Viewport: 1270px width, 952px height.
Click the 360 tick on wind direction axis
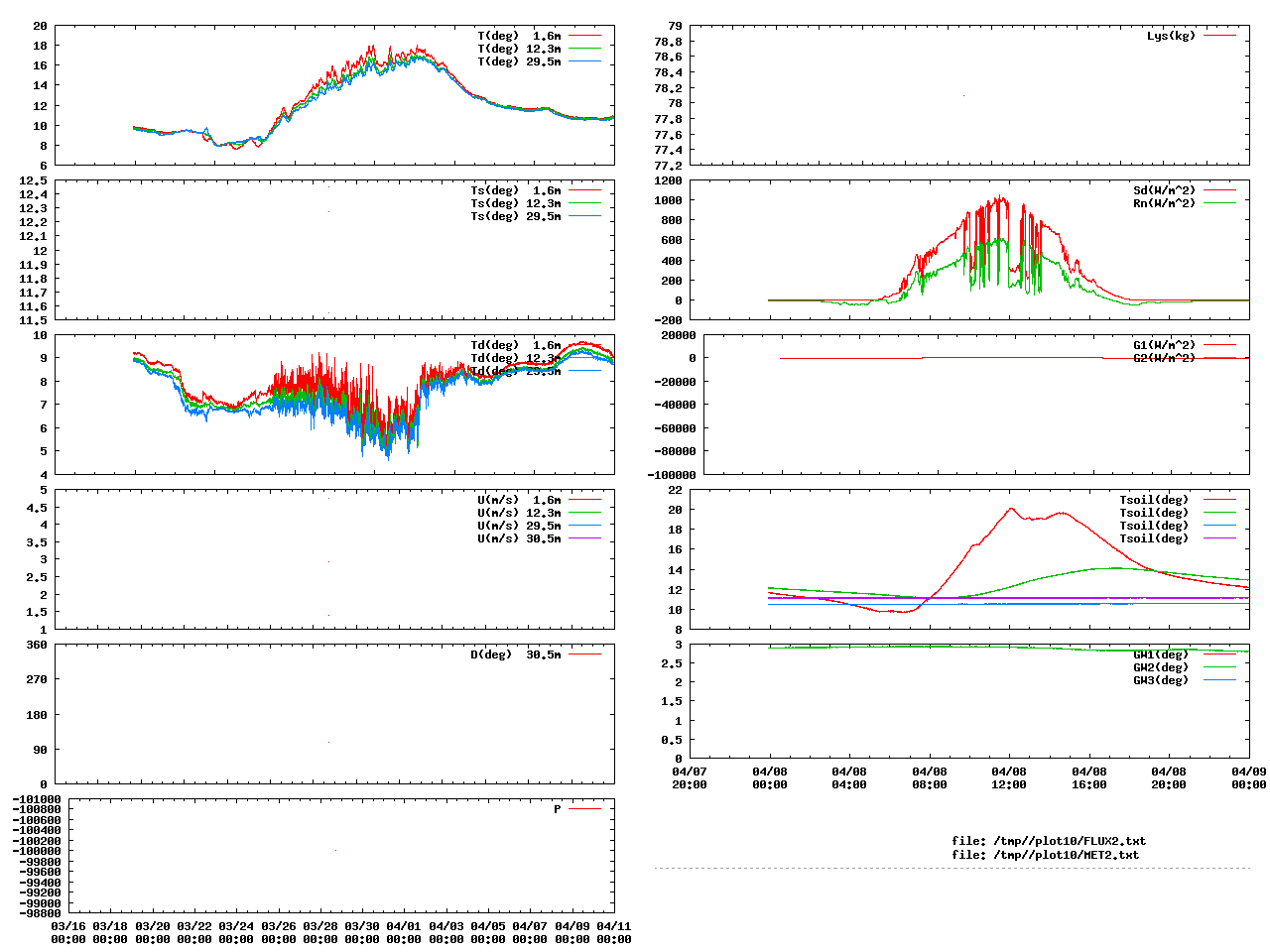point(37,645)
